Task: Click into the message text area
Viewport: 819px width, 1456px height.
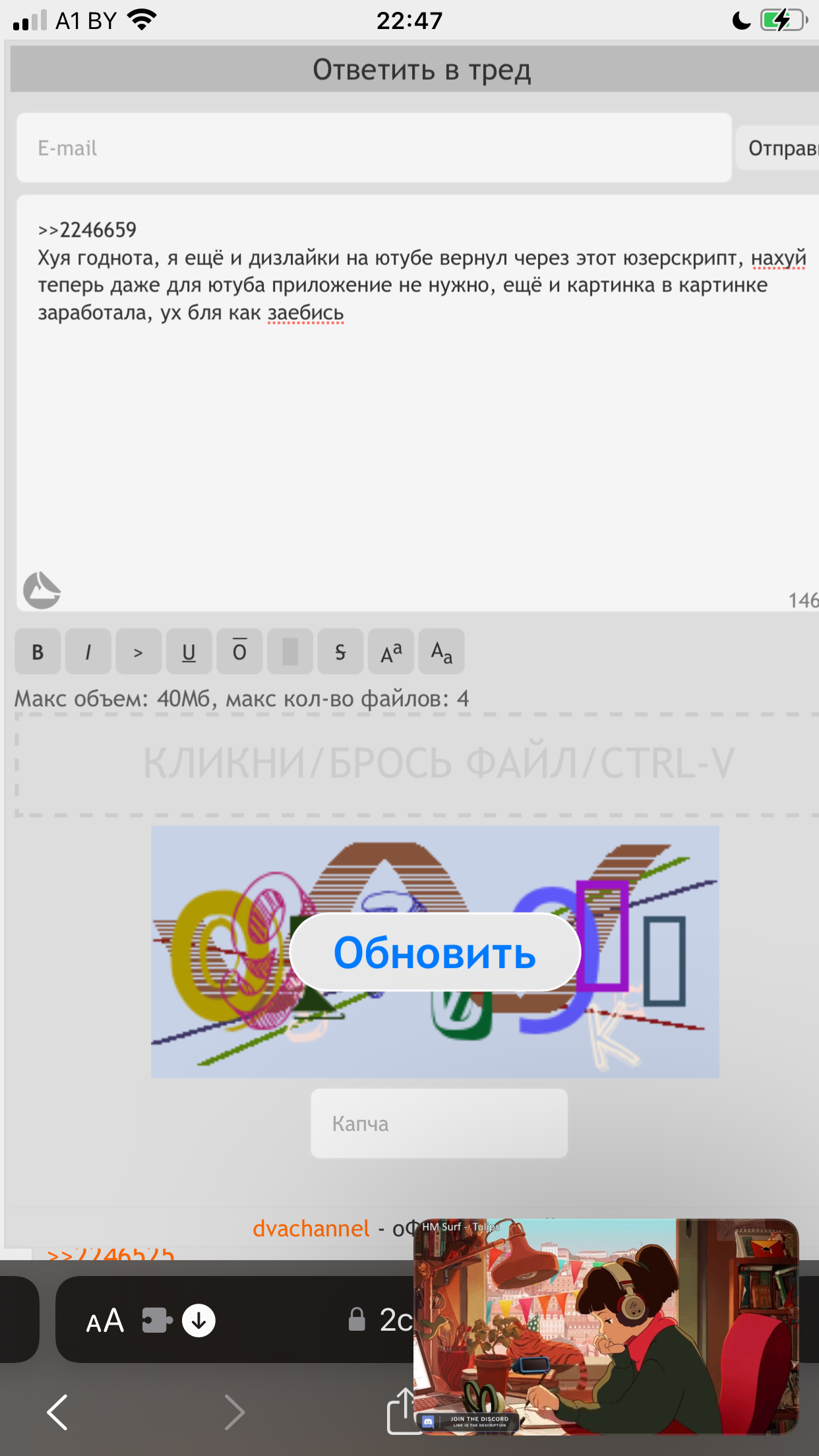Action: point(418,402)
